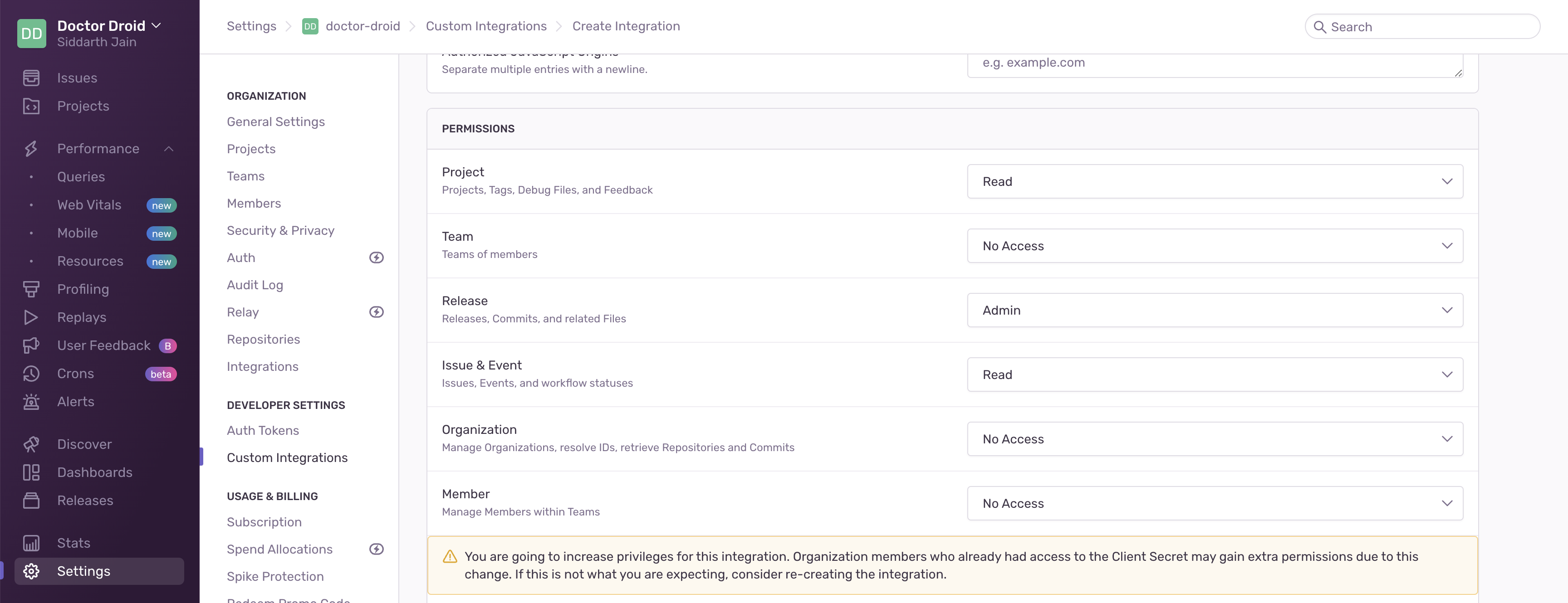Screen dimensions: 1568x603
Task: Open Mobile under Performance
Action: click(x=77, y=233)
